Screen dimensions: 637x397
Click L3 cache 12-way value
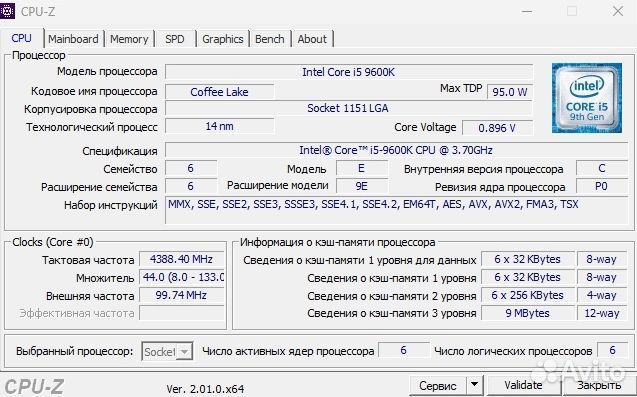(602, 313)
